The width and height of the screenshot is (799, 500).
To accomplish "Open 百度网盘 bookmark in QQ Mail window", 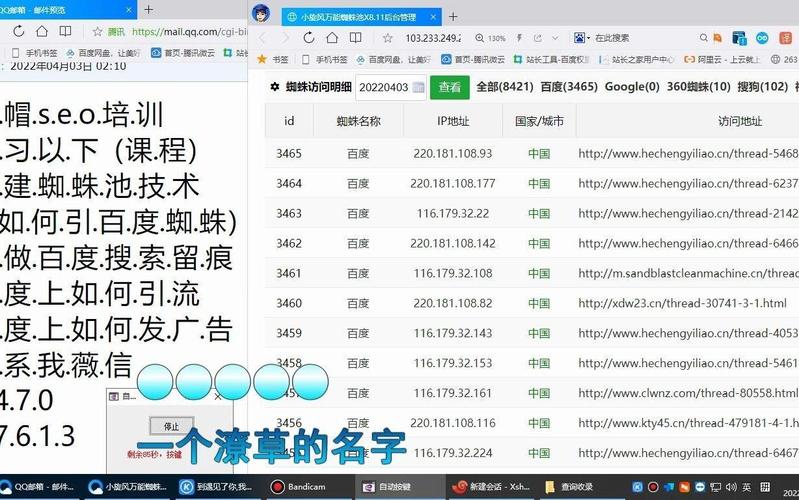I will 103,53.
